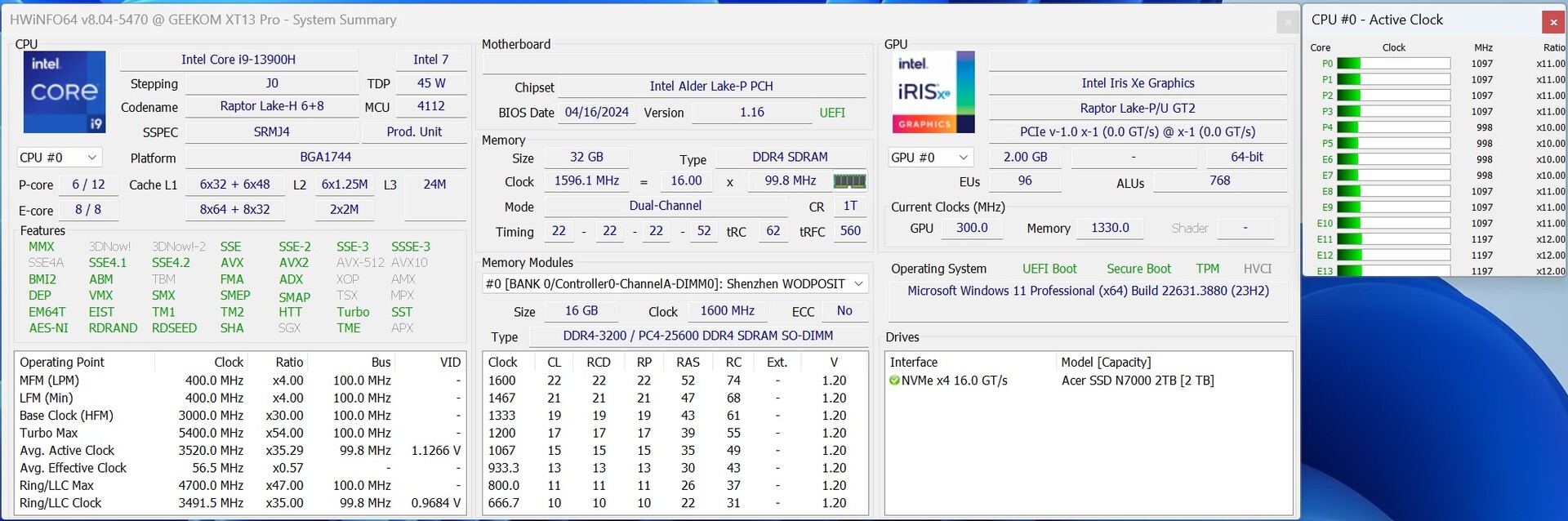Open the GPU #0 selector dropdown

930,158
